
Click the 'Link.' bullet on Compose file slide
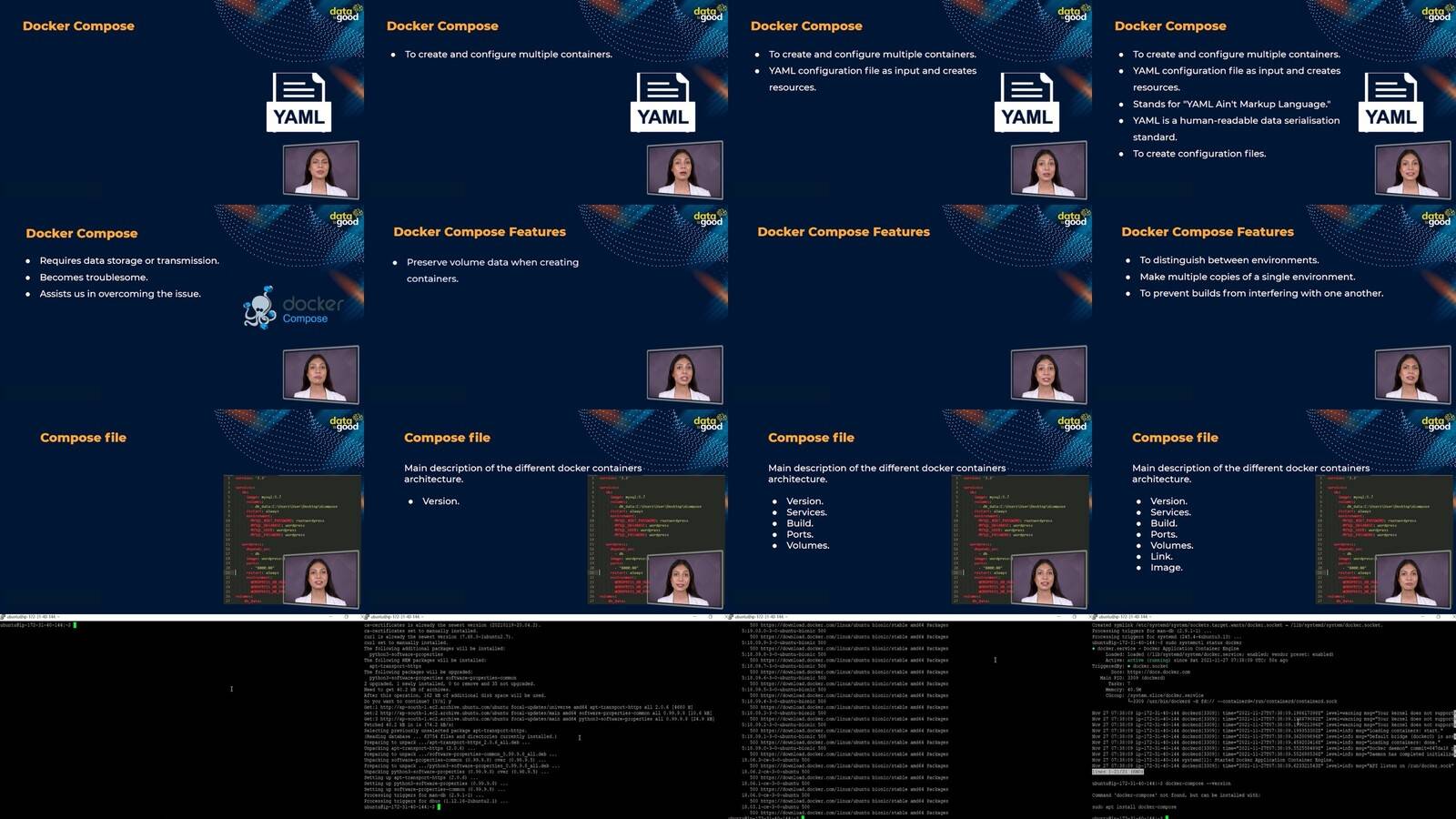click(1161, 556)
